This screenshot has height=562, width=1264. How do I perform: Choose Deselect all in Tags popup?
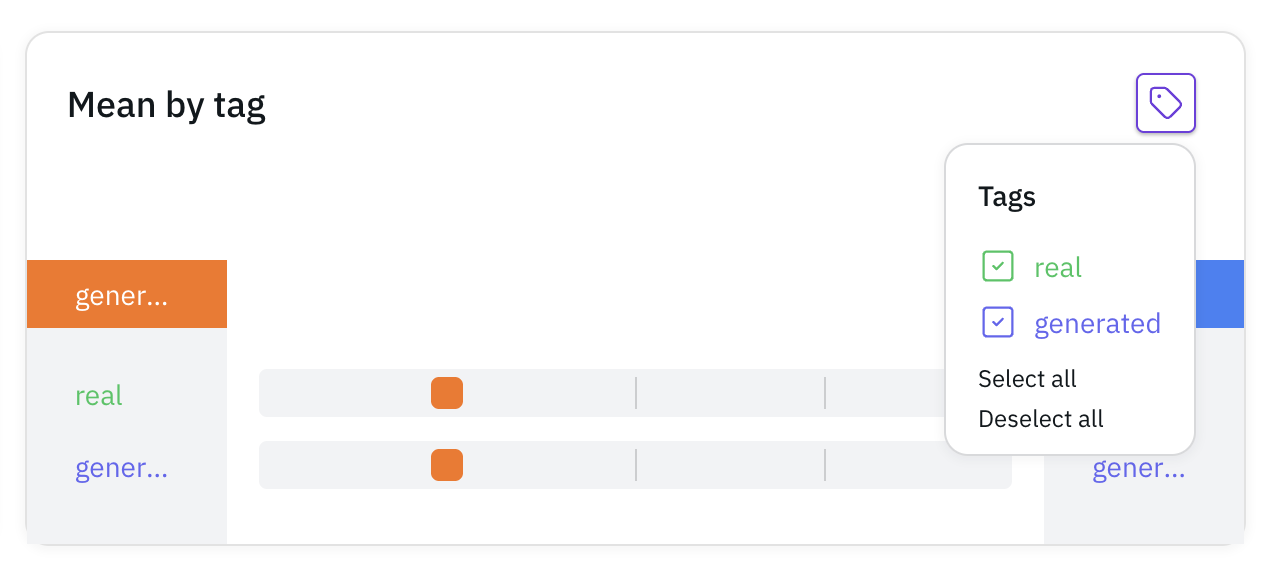[1041, 419]
